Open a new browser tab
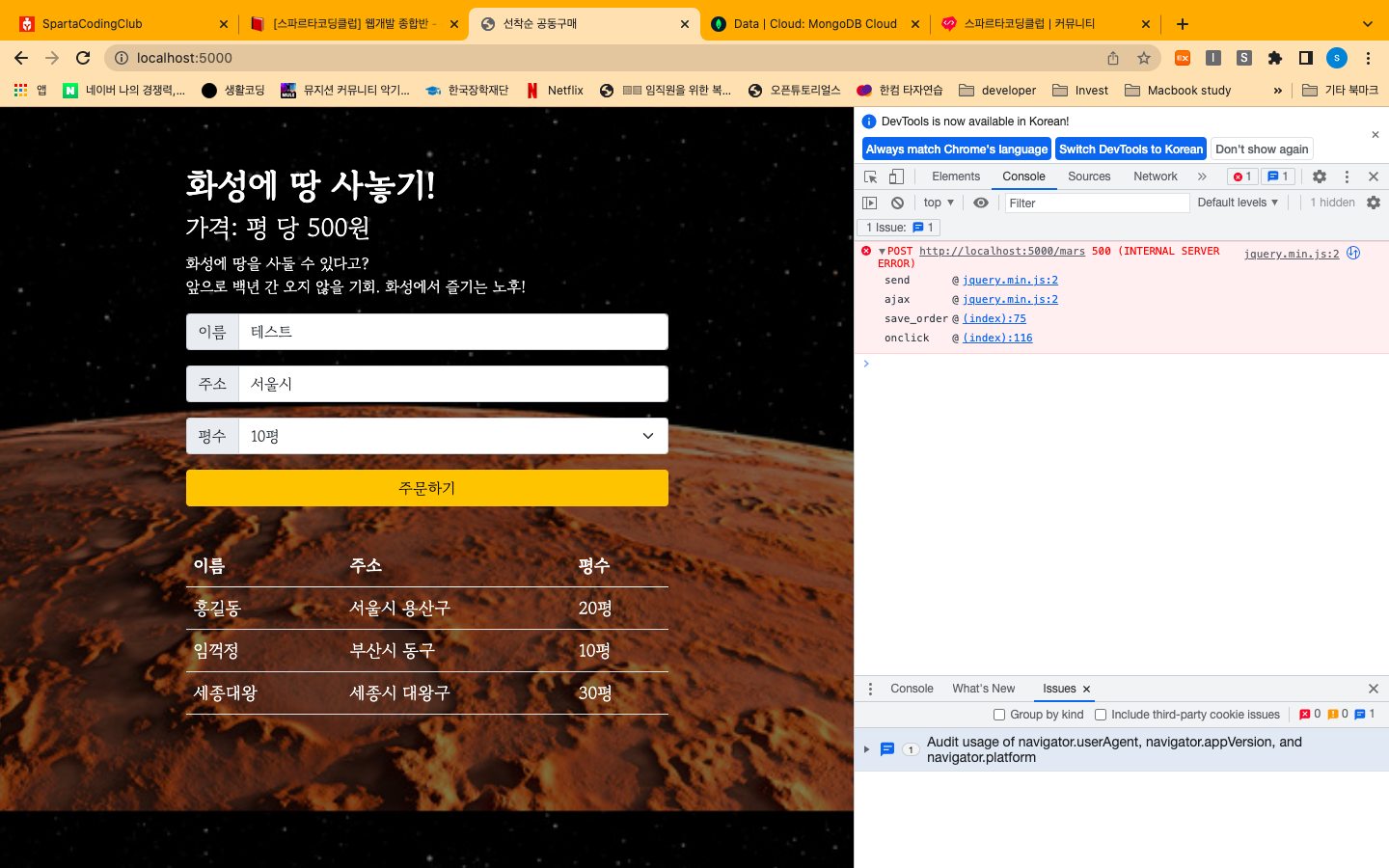 pyautogui.click(x=1183, y=24)
